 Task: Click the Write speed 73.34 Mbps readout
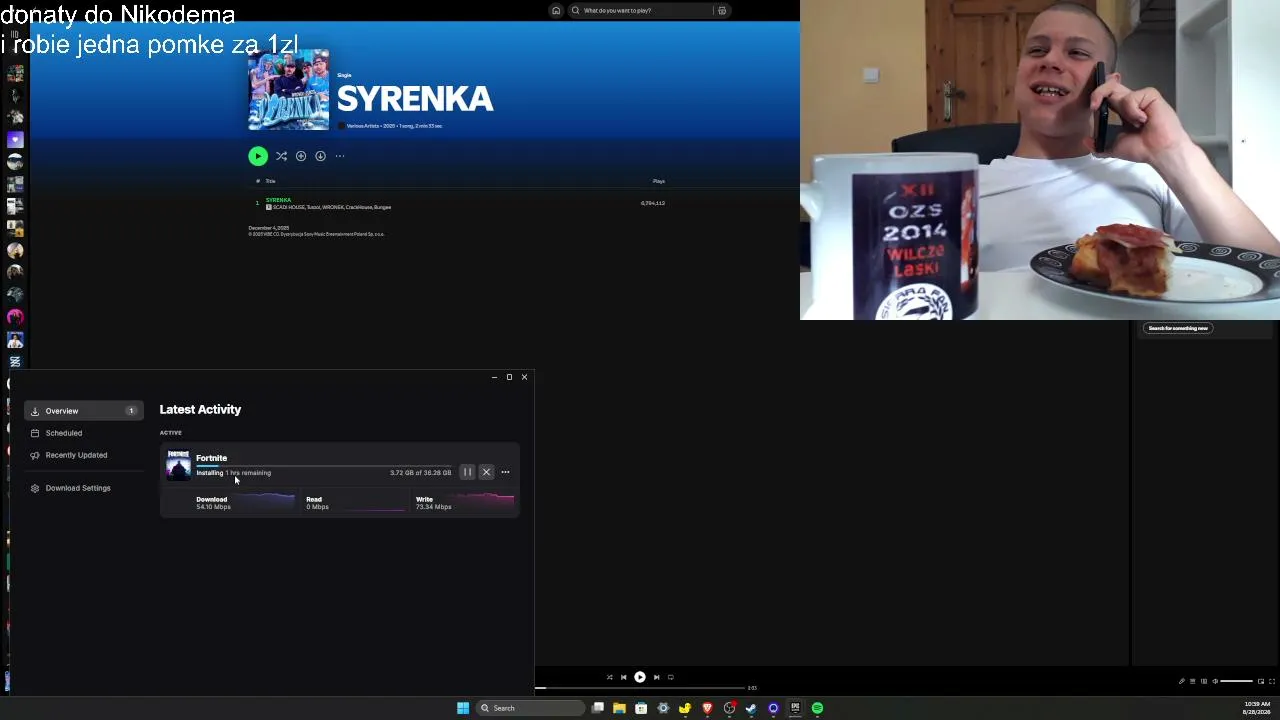point(433,503)
